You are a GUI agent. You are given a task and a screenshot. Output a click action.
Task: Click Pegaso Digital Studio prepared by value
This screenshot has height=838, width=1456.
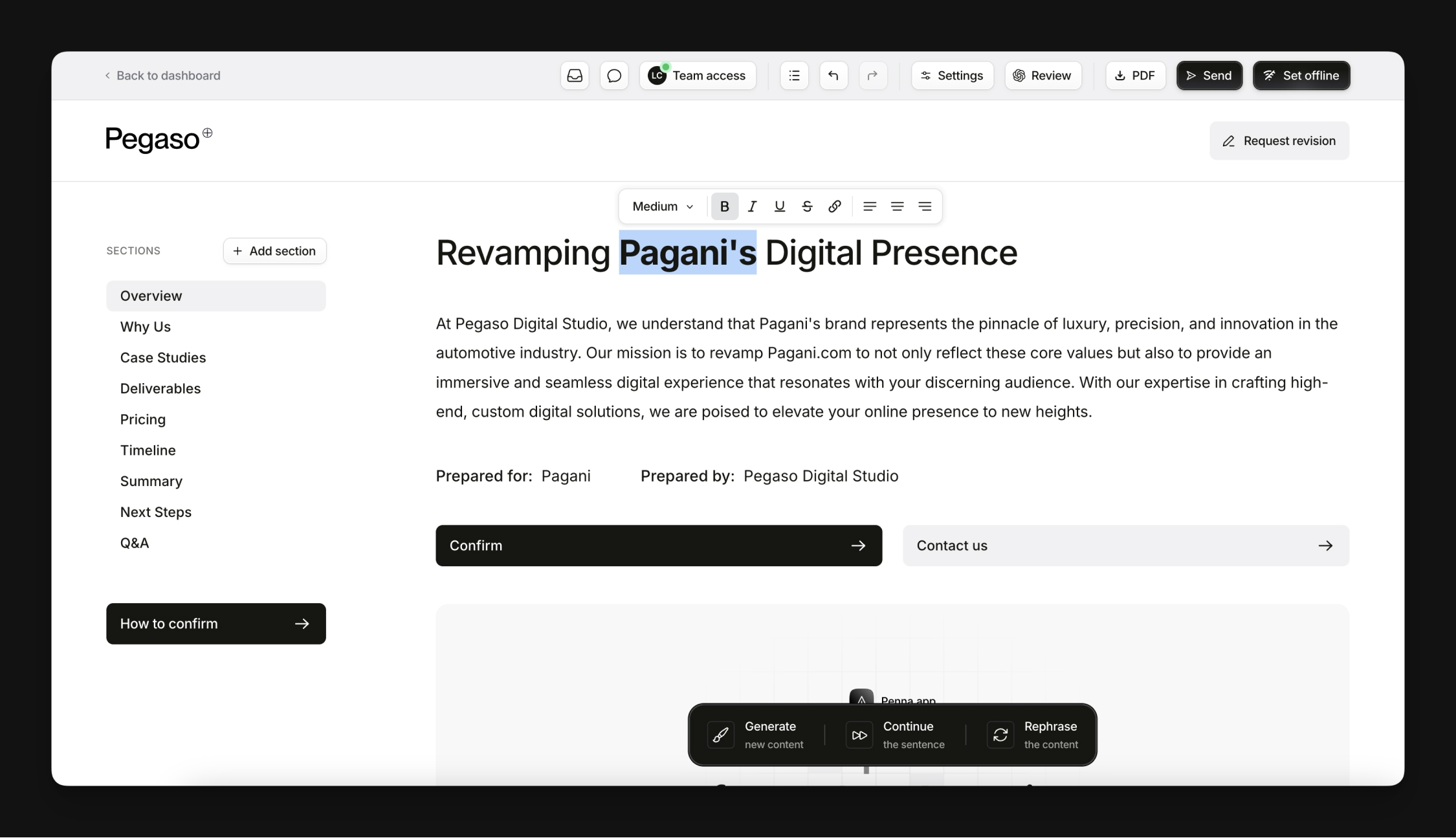[x=821, y=476]
